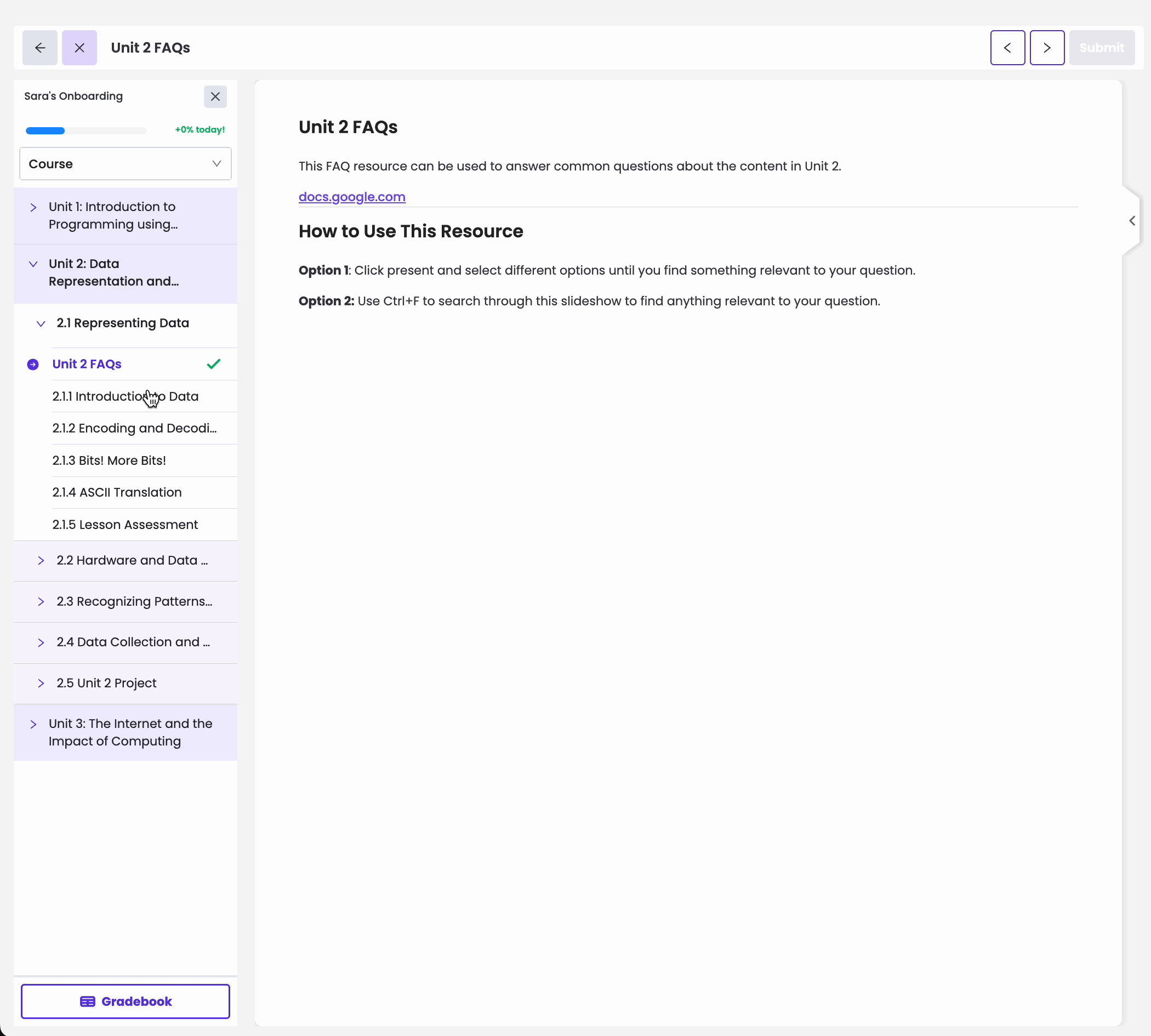
Task: Click the green checkmark icon on Unit 2 FAQs
Action: 214,363
